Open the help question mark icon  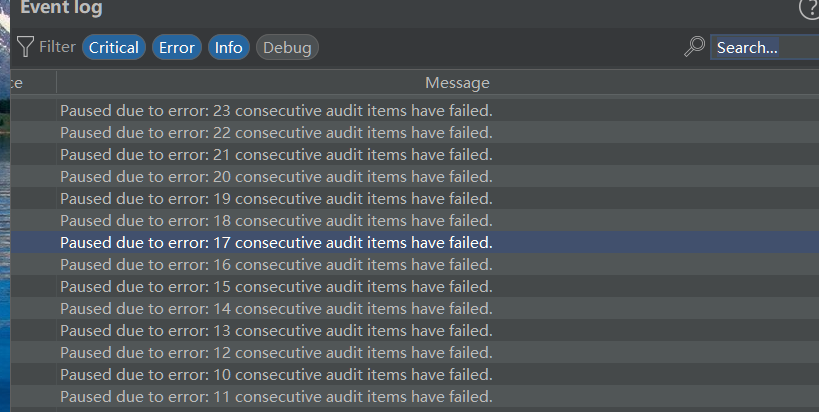(809, 9)
